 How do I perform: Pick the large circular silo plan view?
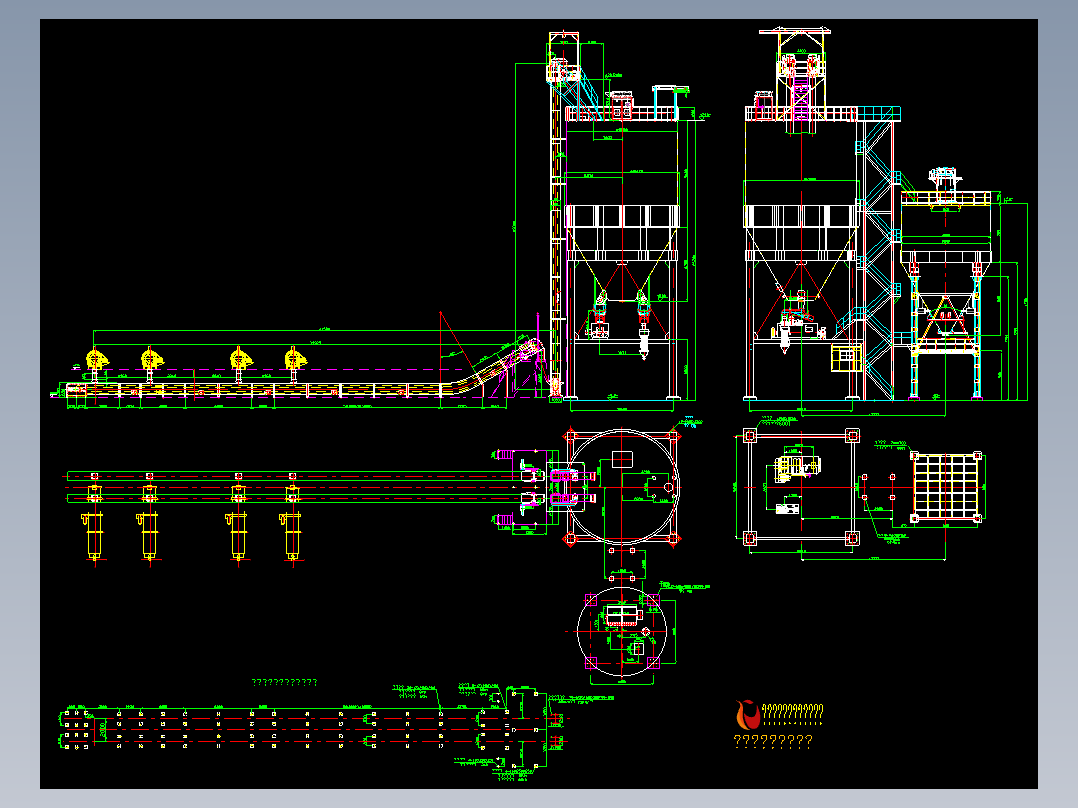622,487
